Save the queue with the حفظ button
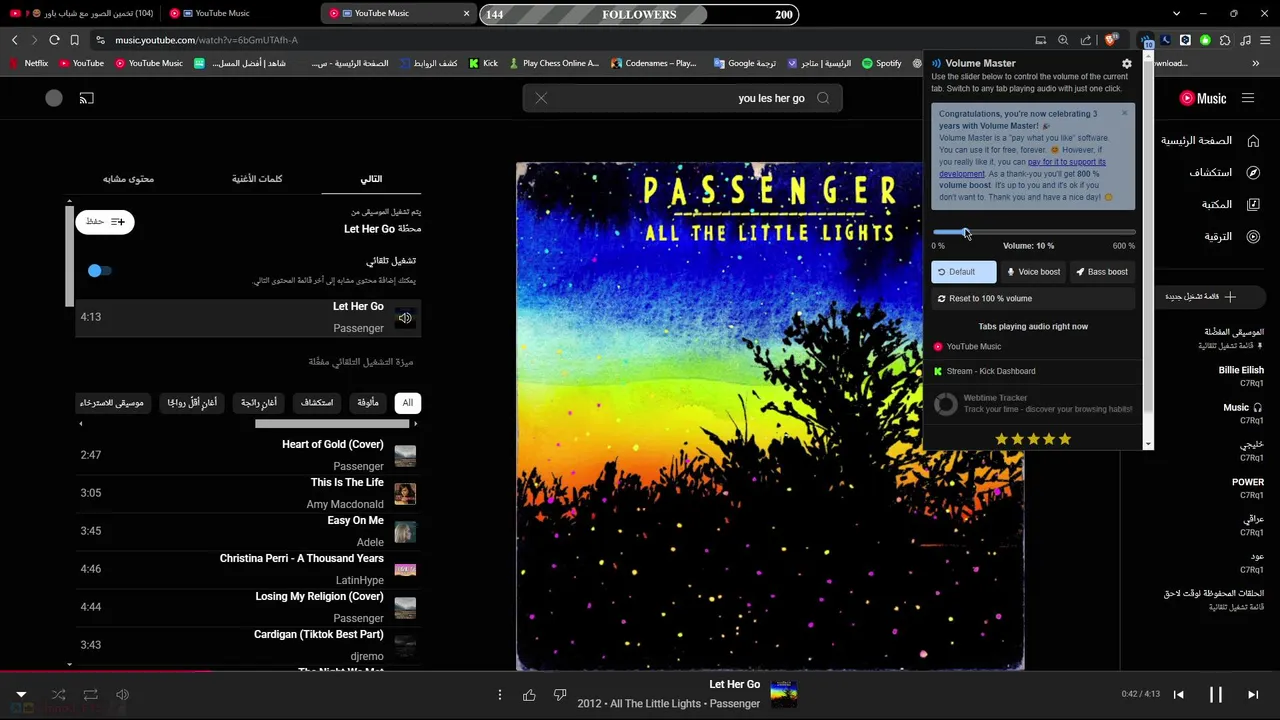The width and height of the screenshot is (1280, 720). point(105,222)
